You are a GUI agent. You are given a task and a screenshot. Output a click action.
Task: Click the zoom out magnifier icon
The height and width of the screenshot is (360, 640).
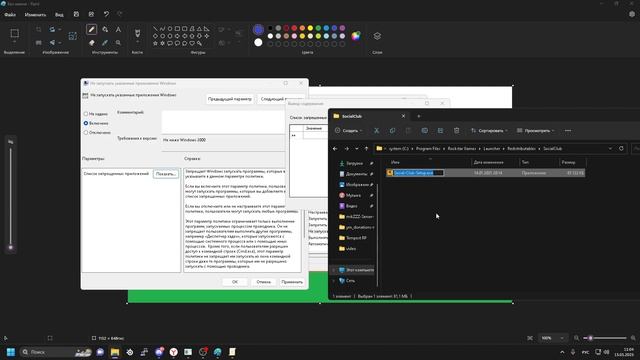pyautogui.click(x=576, y=338)
